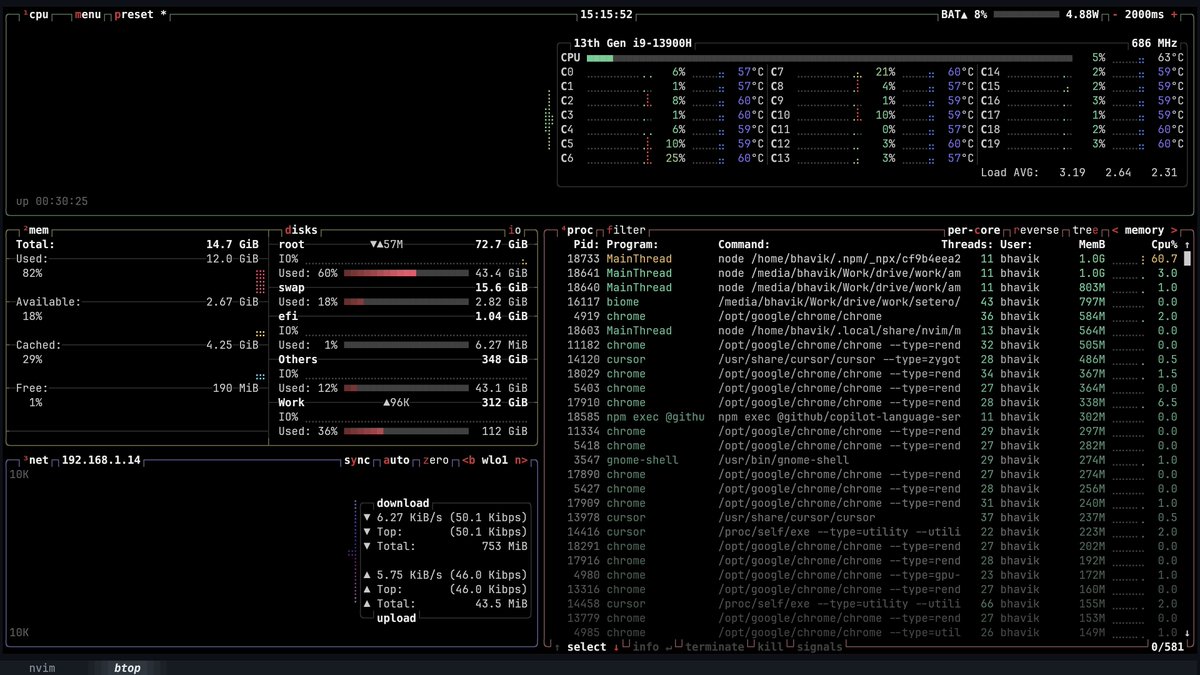Viewport: 1200px width, 675px height.
Task: Select process 14120 cursor
Action: pos(867,359)
